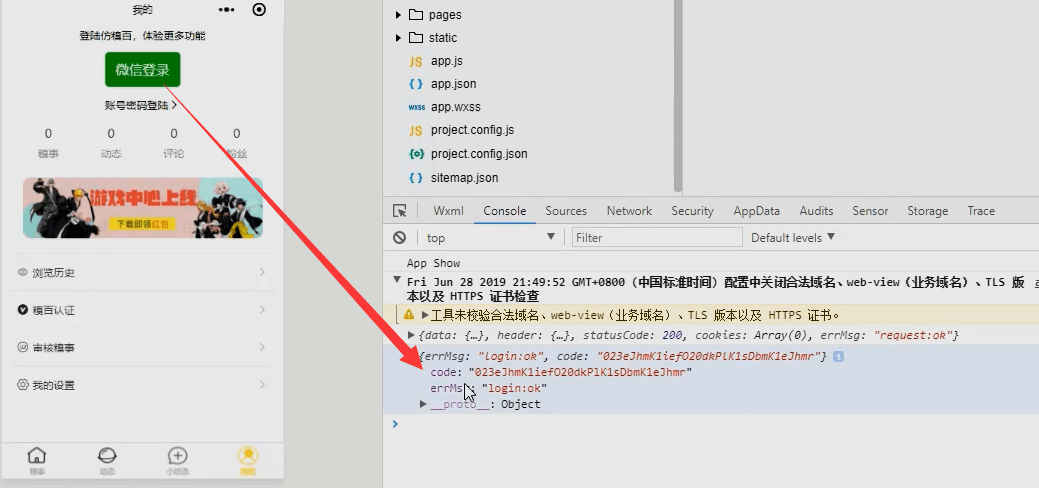Clear the console with the ban icon

point(399,237)
